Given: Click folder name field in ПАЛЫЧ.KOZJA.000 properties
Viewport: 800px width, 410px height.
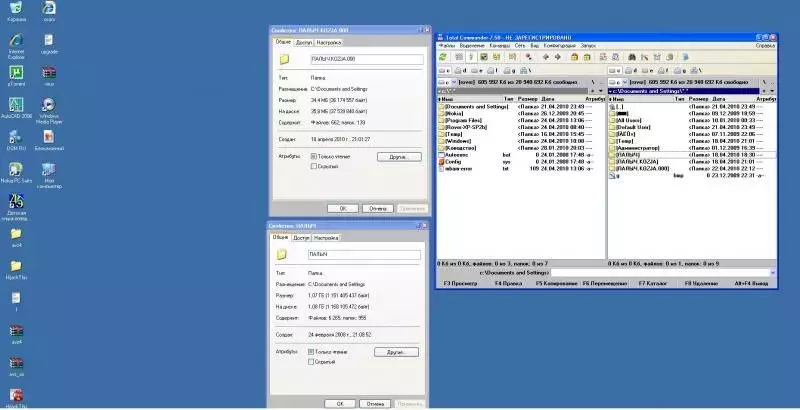Looking at the screenshot, I should 367,59.
